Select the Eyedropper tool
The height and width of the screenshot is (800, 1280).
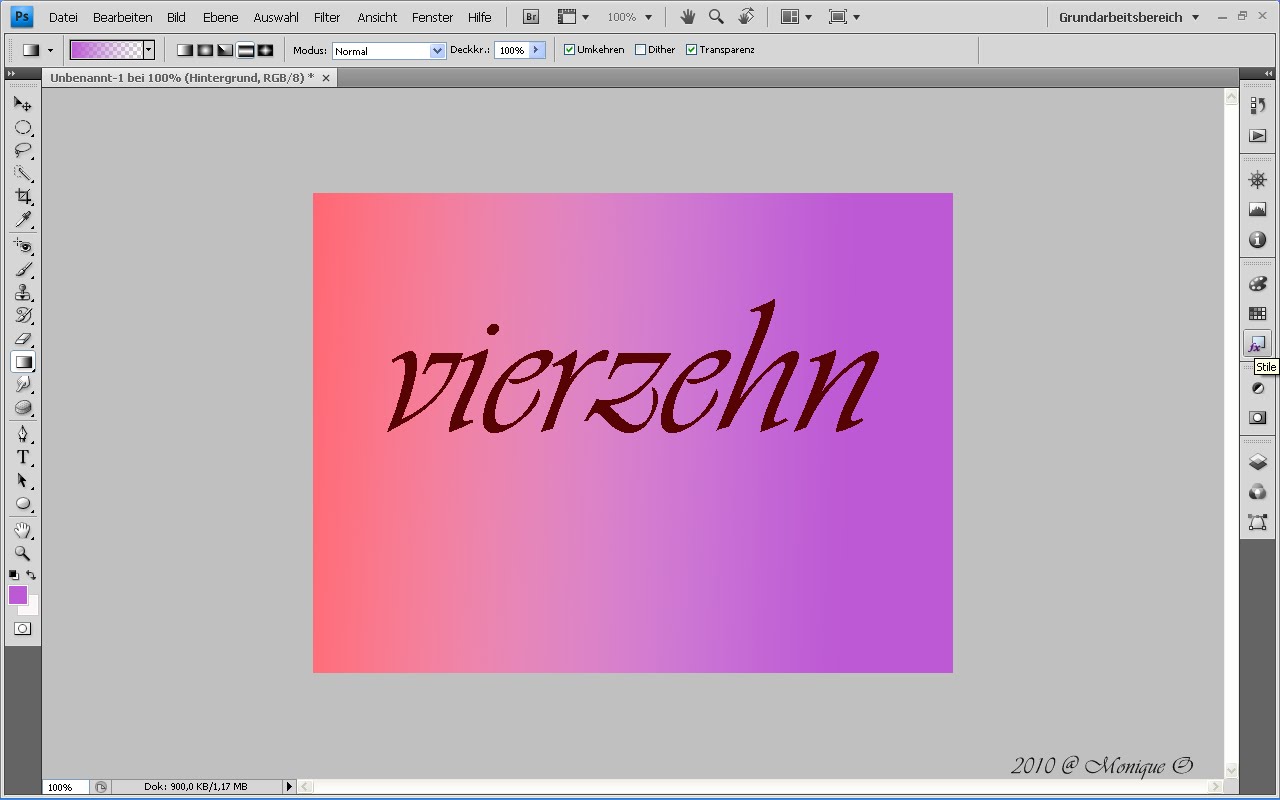point(22,220)
